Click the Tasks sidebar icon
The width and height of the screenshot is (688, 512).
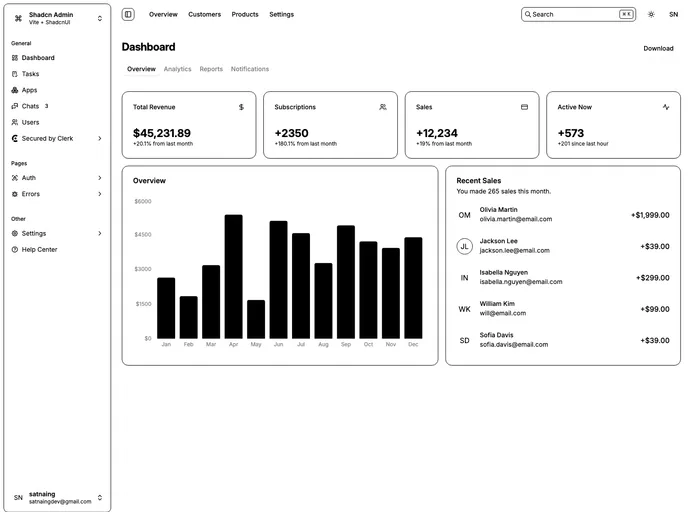click(x=15, y=74)
